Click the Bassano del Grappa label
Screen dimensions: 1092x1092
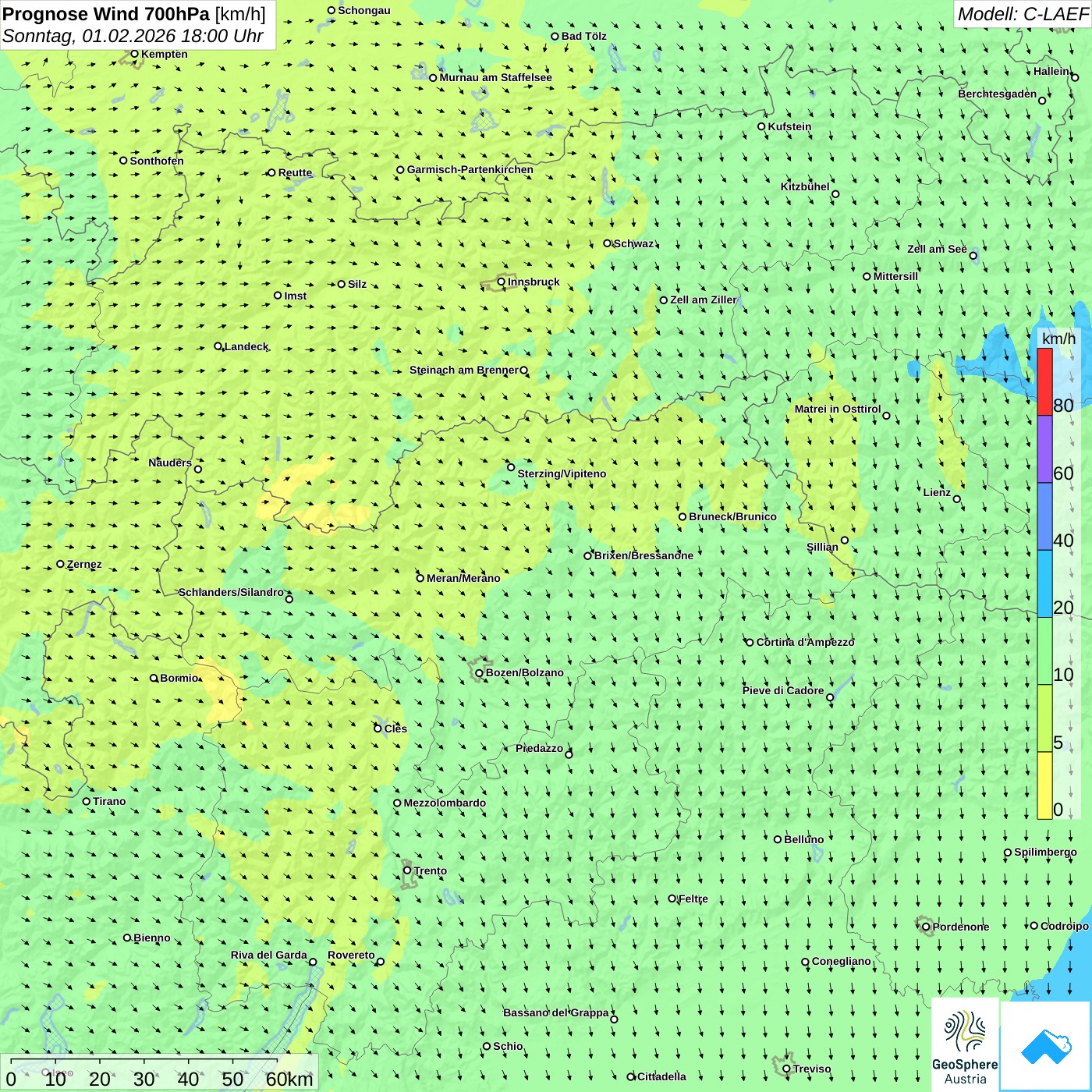coord(556,1012)
